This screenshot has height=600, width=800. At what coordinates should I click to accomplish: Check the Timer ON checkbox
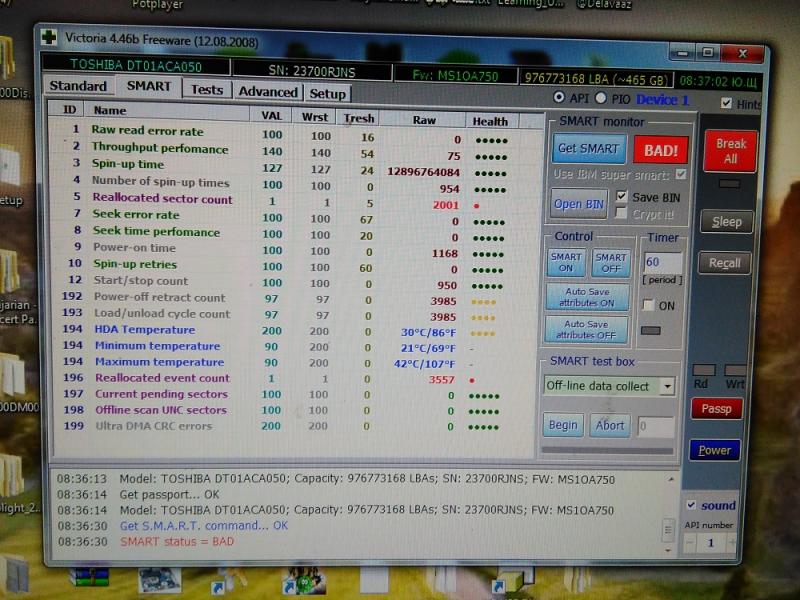648,305
